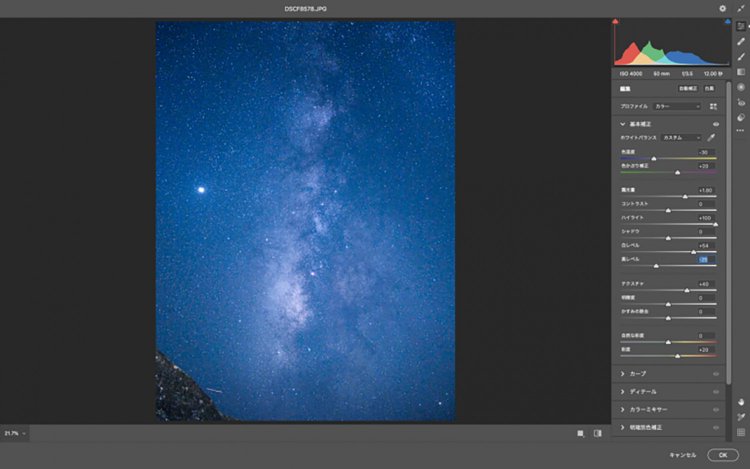Open the profile browser grid icon
This screenshot has width=750, height=469.
(714, 106)
